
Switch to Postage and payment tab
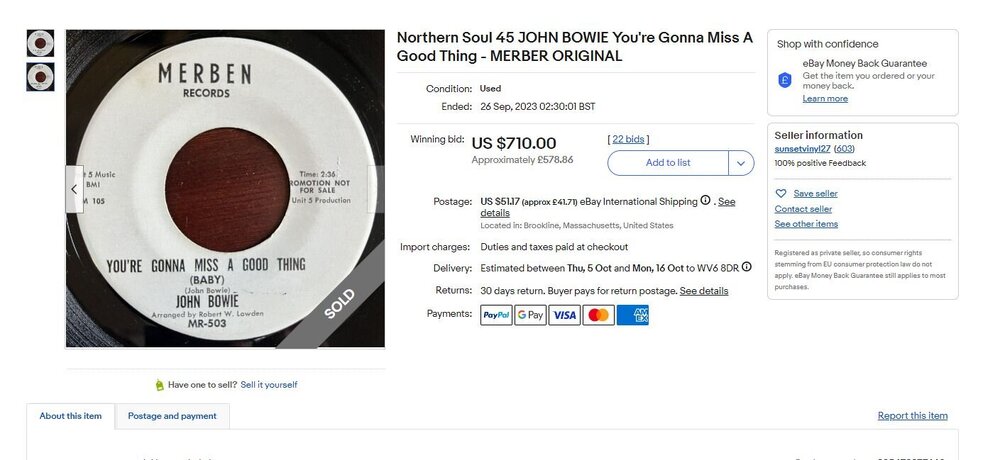pyautogui.click(x=172, y=416)
